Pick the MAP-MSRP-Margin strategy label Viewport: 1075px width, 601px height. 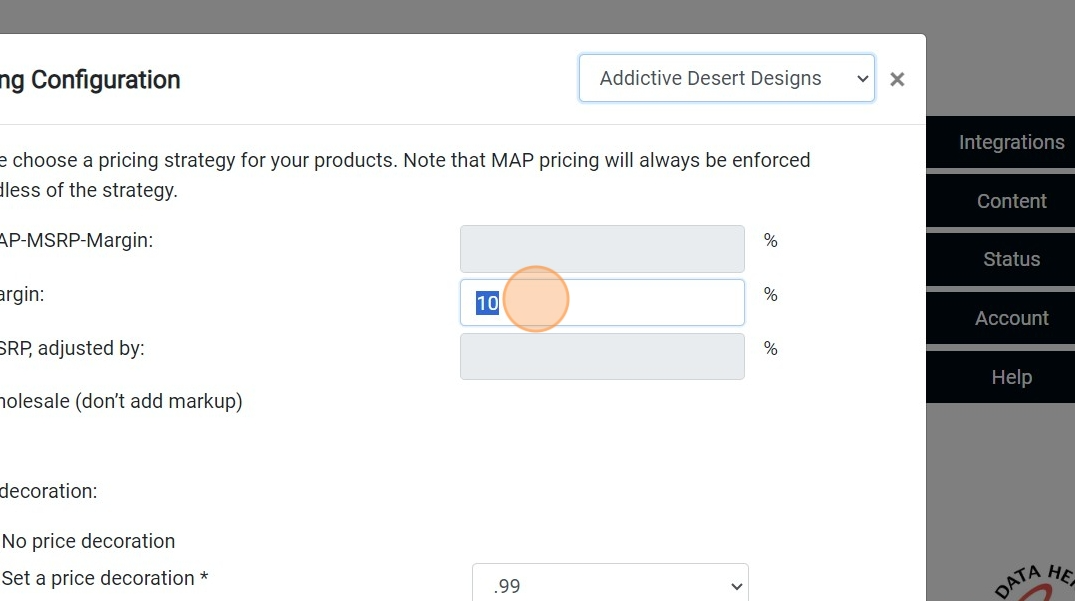[75, 240]
